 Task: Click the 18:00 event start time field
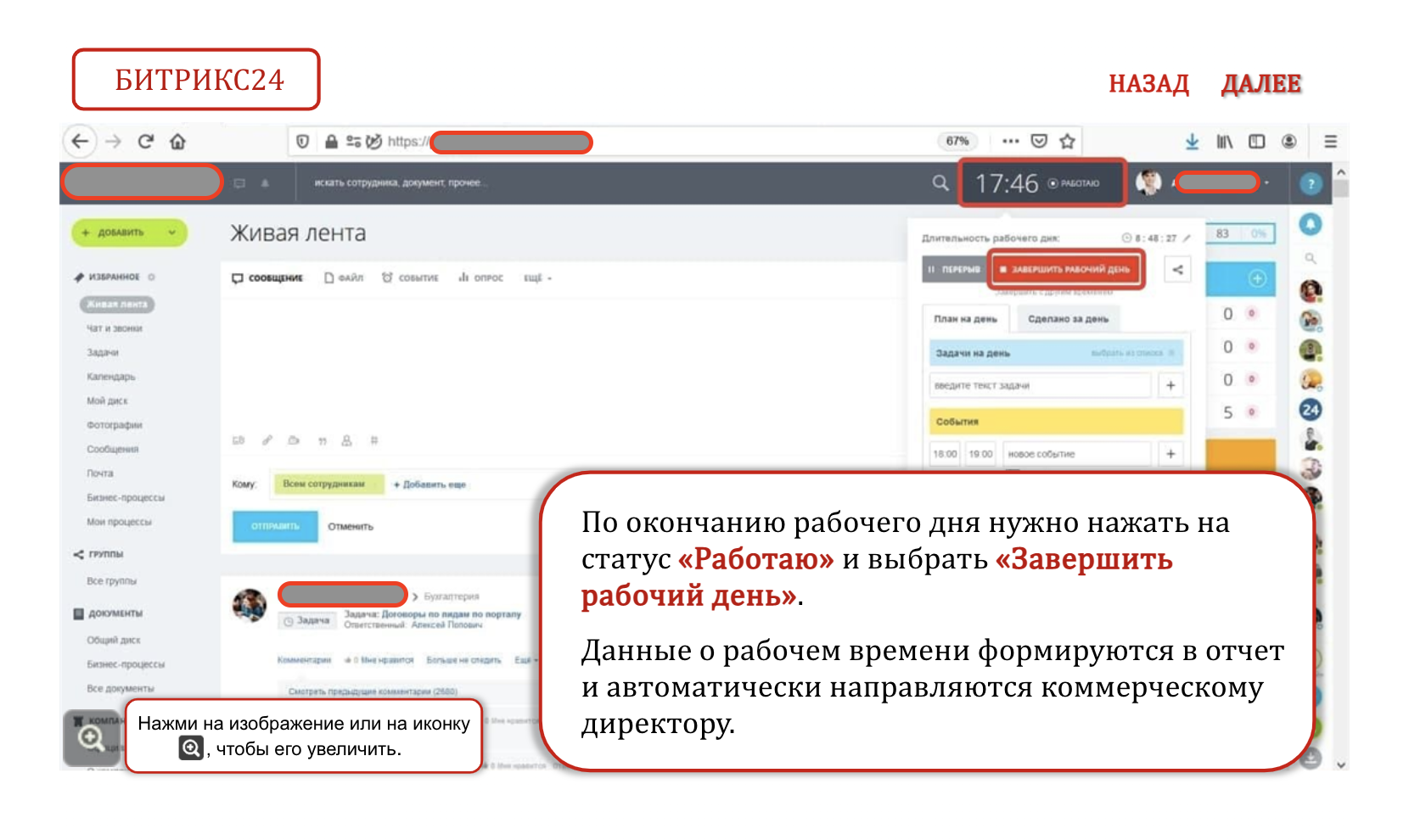(945, 454)
